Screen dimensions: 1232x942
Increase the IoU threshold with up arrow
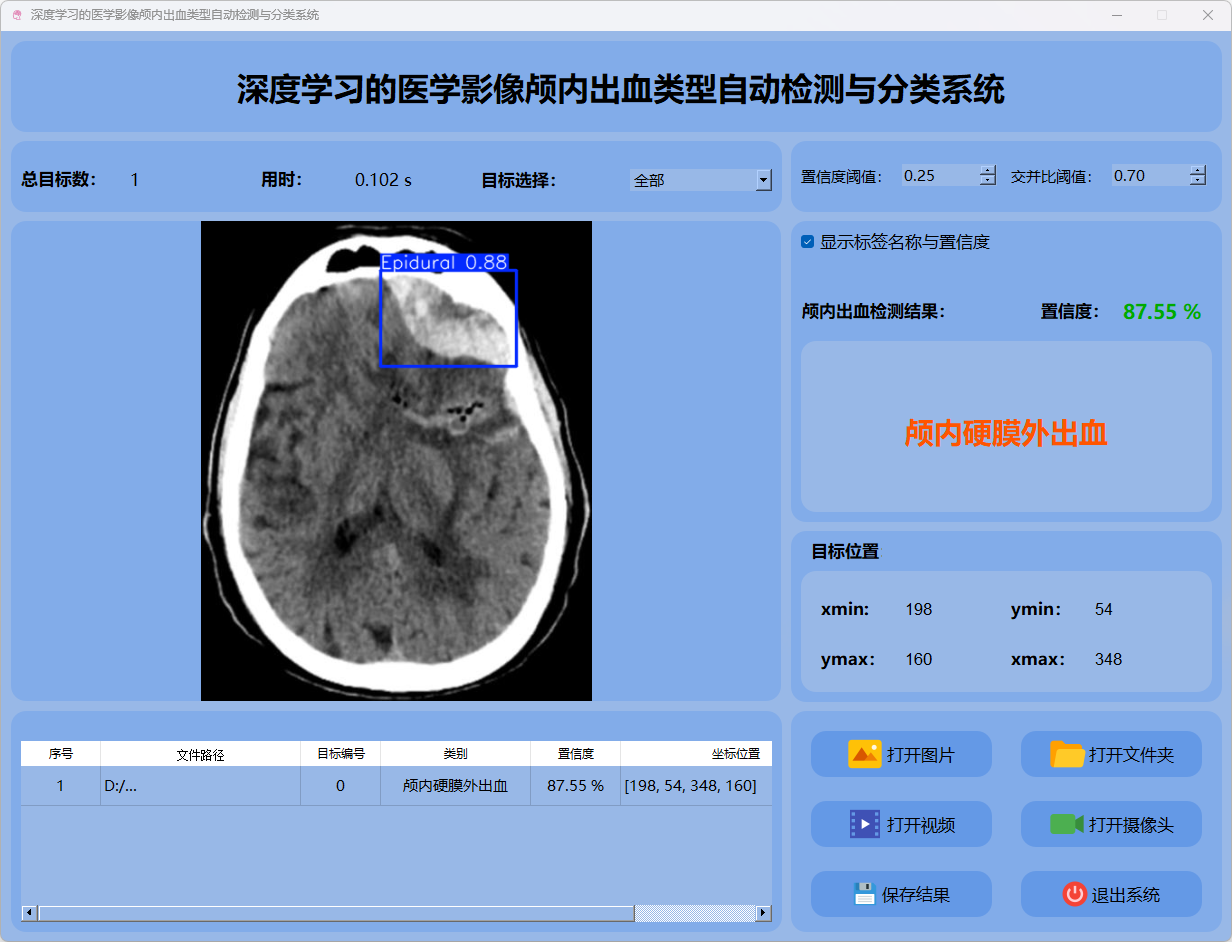[x=1198, y=170]
